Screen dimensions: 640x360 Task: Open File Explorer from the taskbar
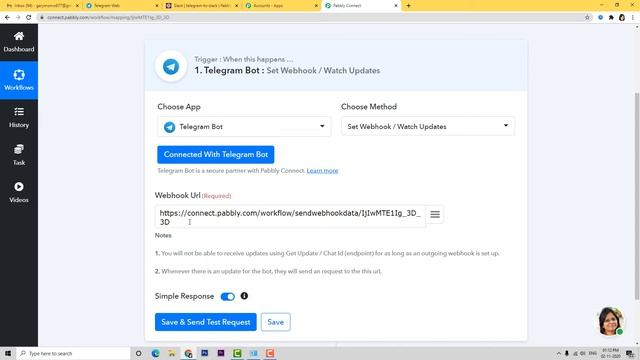click(172, 353)
